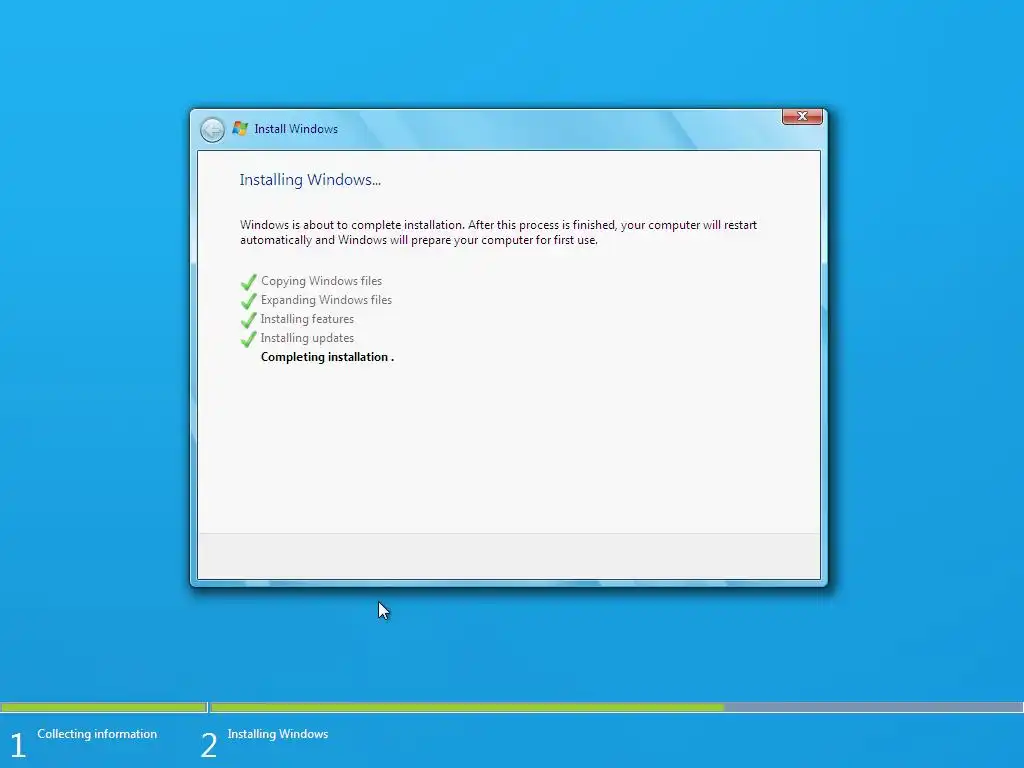Click the 'Install Windows' title text
Viewport: 1024px width, 768px height.
tap(296, 129)
